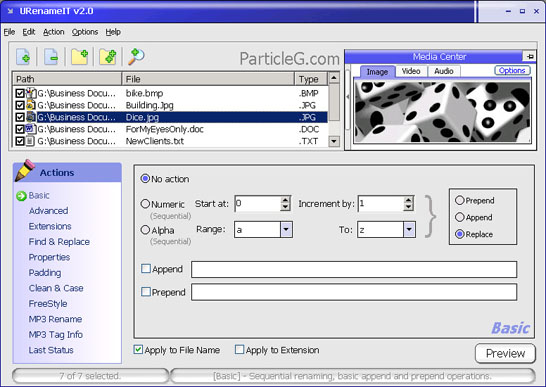Enable the Append text checkbox
The width and height of the screenshot is (546, 387).
tap(146, 269)
